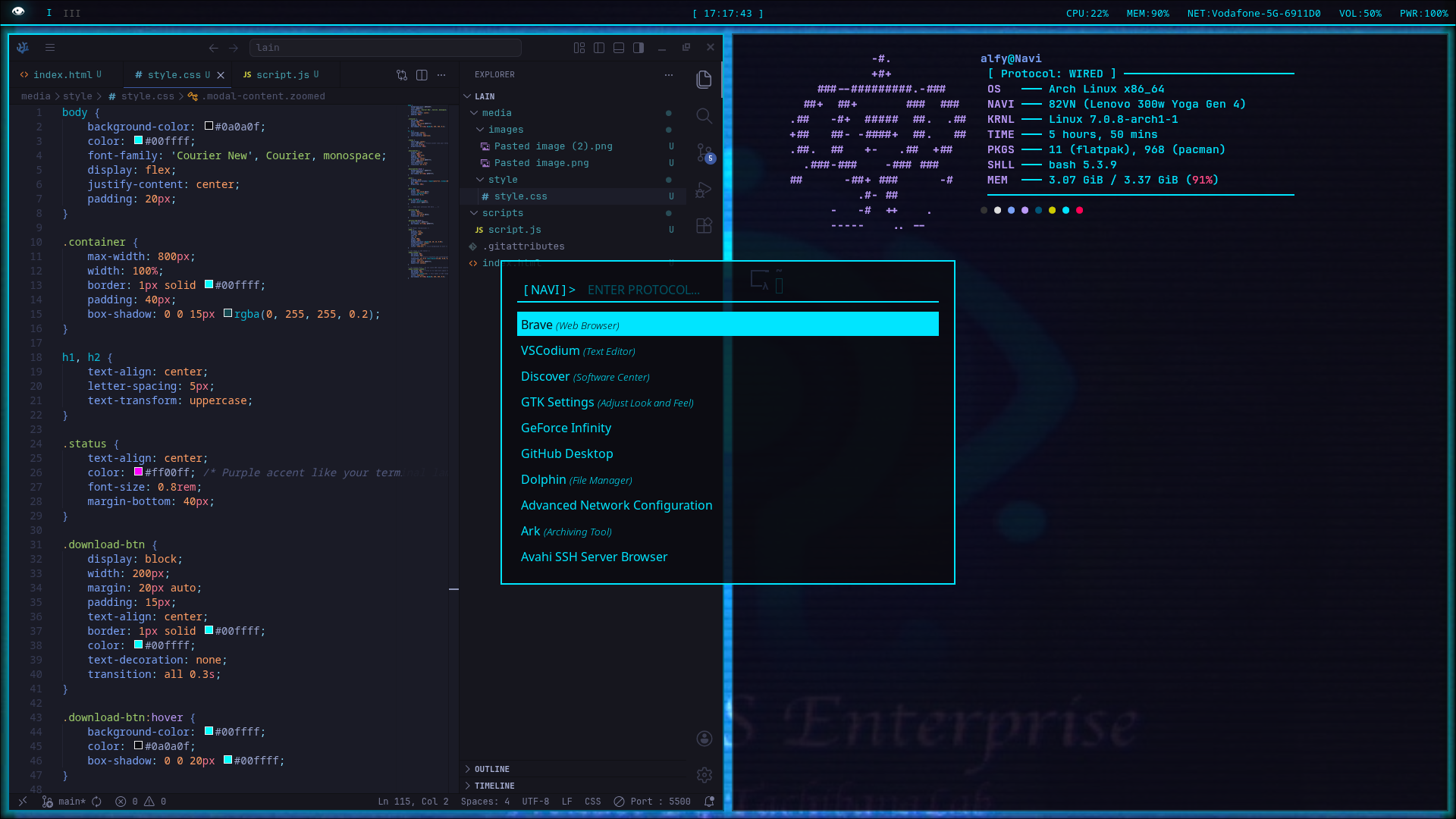1456x819 pixels.
Task: Open the hamburger application menu
Action: tap(50, 48)
